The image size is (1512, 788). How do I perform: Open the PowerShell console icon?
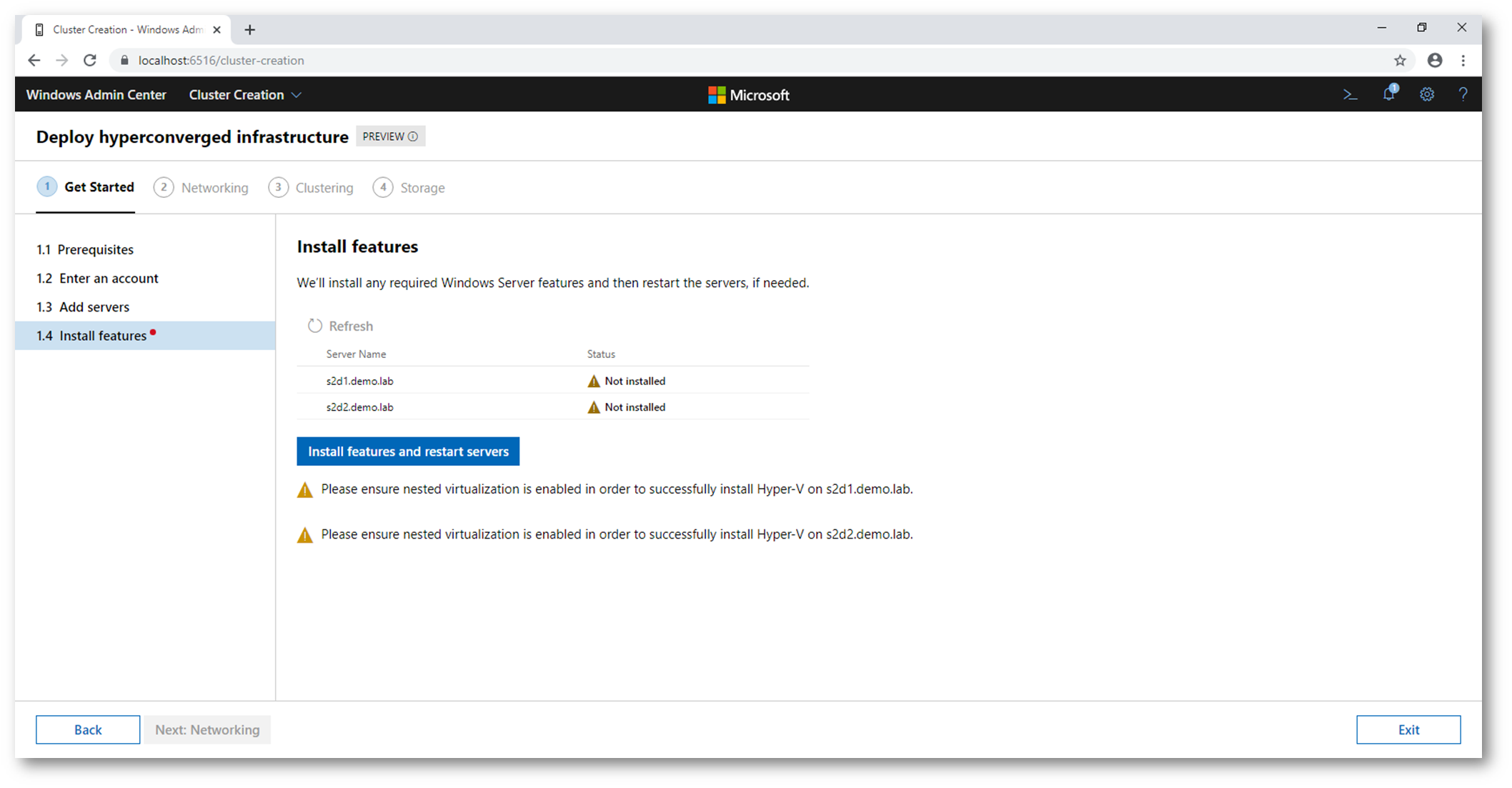(1350, 94)
